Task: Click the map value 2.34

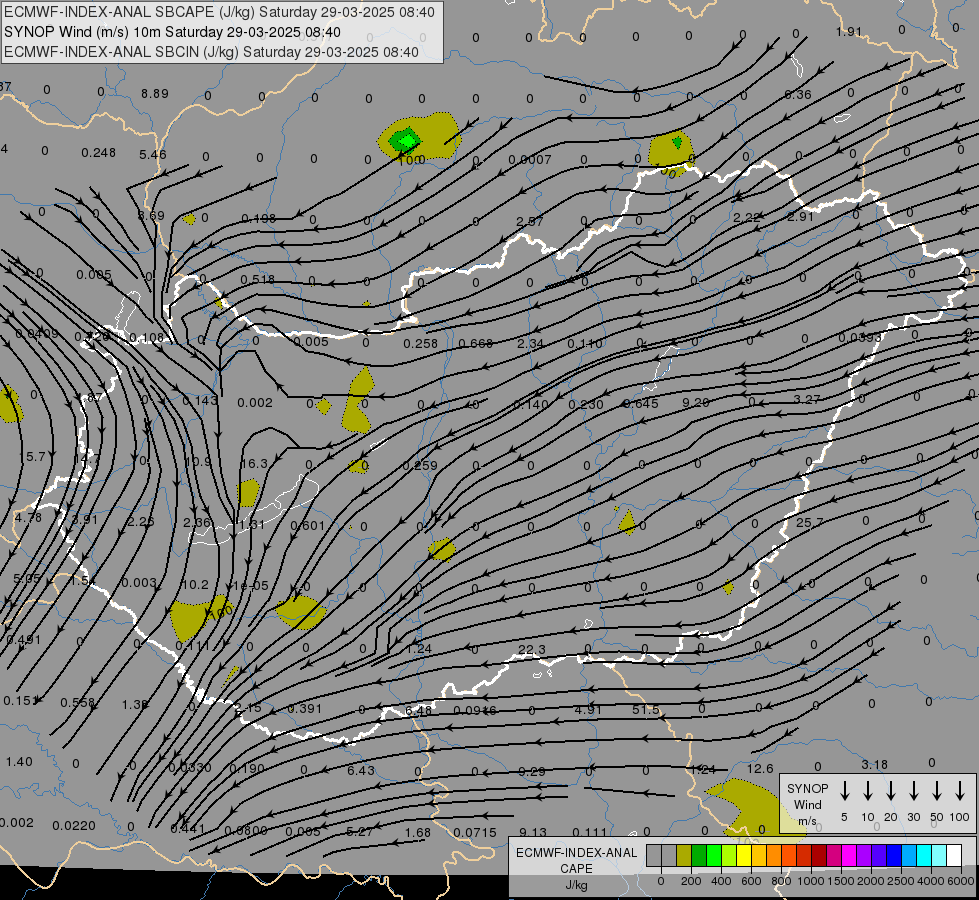Action: coord(530,344)
